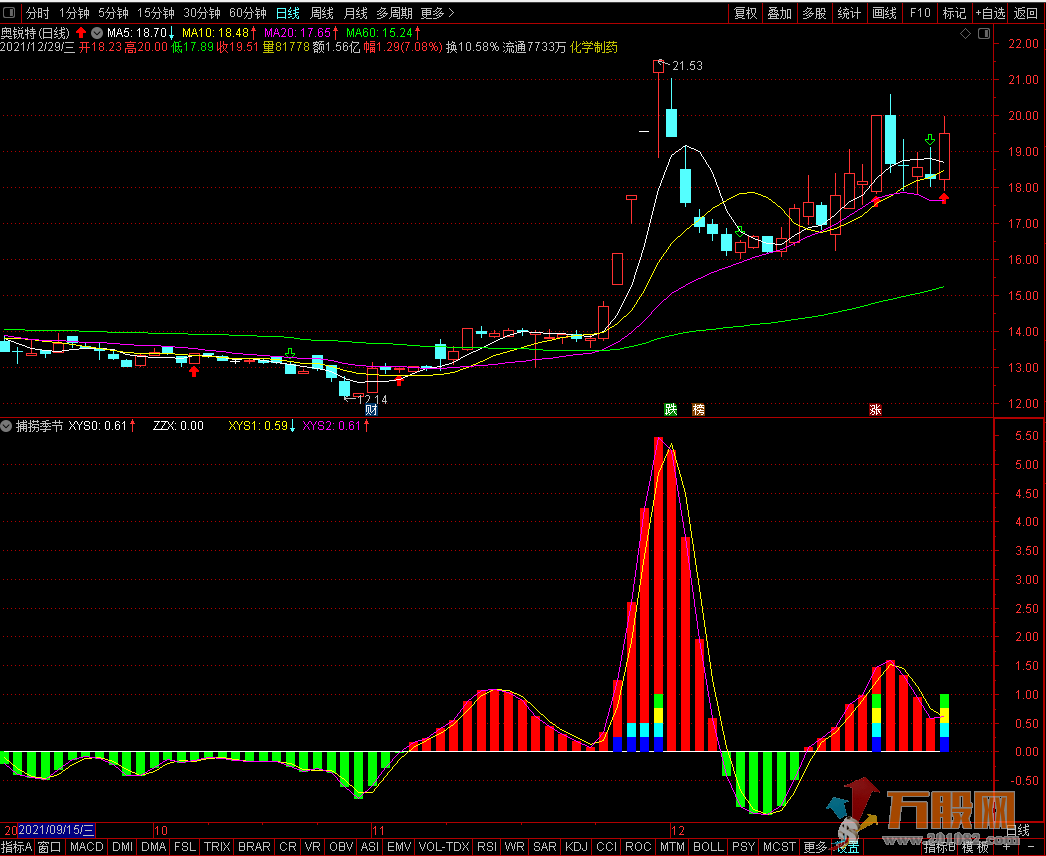Switch to the 60分钟 chart period
Screen dimensions: 1046x856
(248, 13)
